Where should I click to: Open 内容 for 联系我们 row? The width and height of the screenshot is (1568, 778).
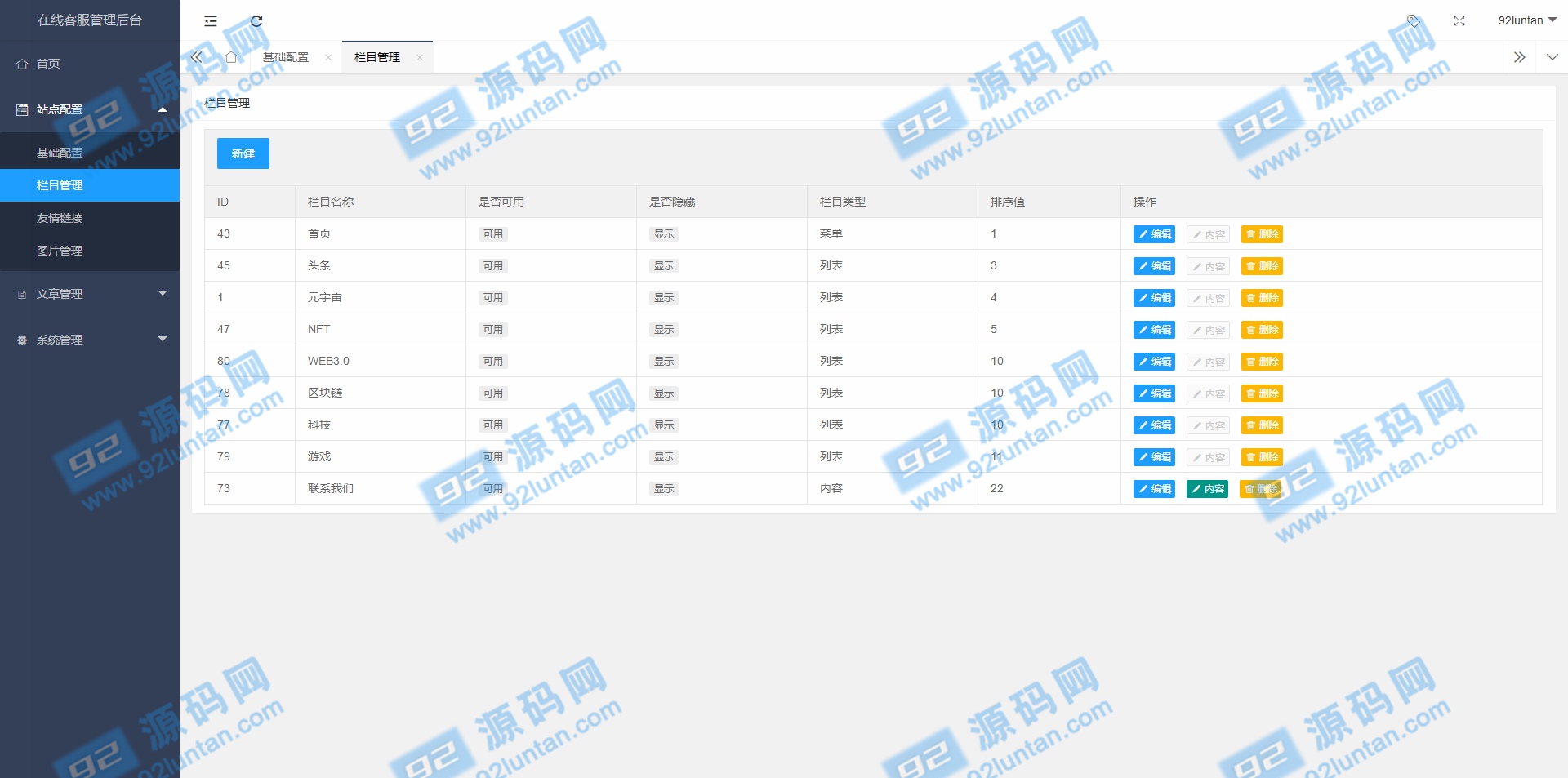click(x=1207, y=489)
